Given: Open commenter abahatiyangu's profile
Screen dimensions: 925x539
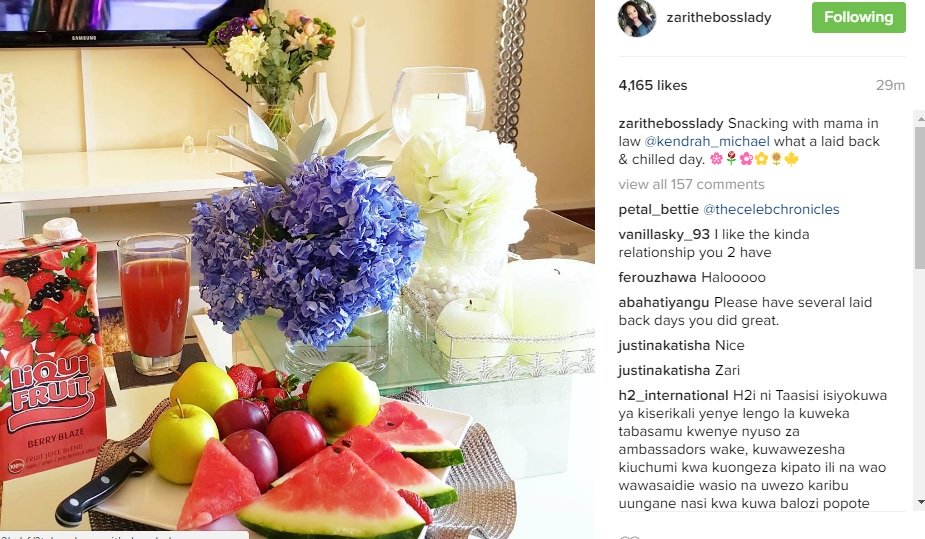Looking at the screenshot, I should click(x=664, y=303).
